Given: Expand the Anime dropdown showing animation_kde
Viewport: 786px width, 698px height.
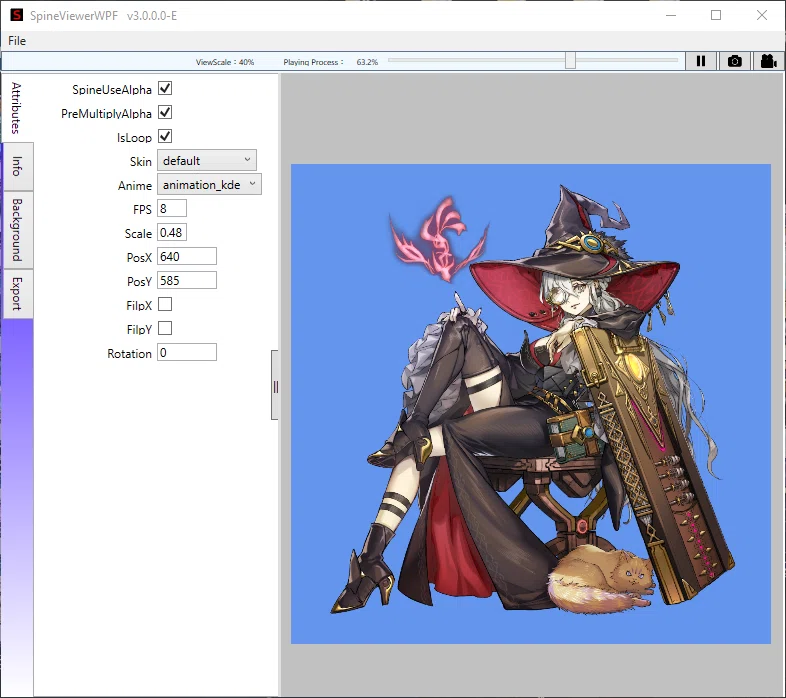Looking at the screenshot, I should [210, 185].
